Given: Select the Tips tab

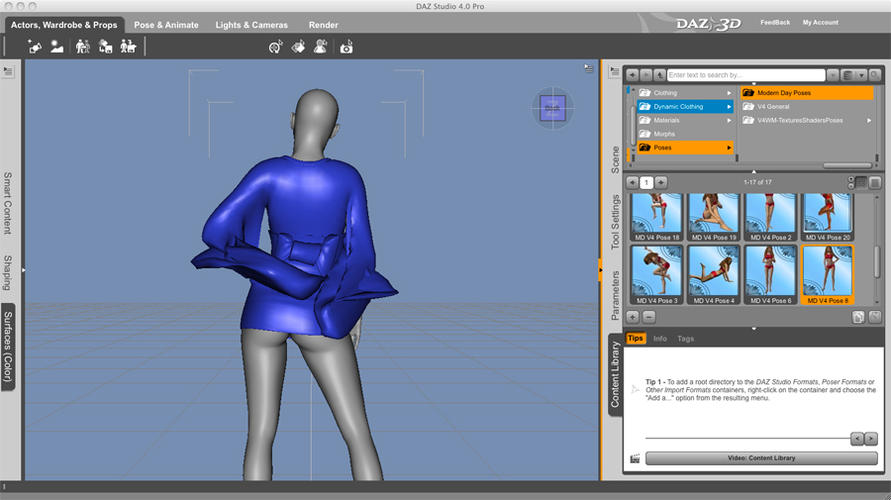Looking at the screenshot, I should point(635,338).
